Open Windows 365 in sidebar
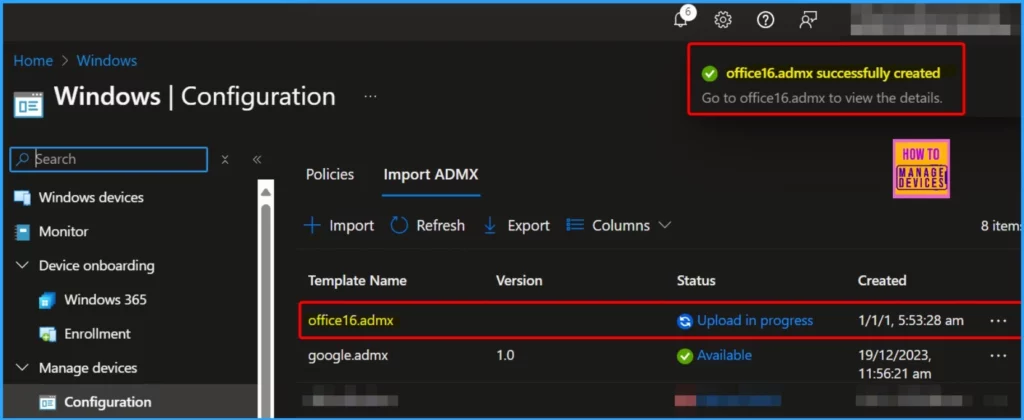 (x=105, y=300)
